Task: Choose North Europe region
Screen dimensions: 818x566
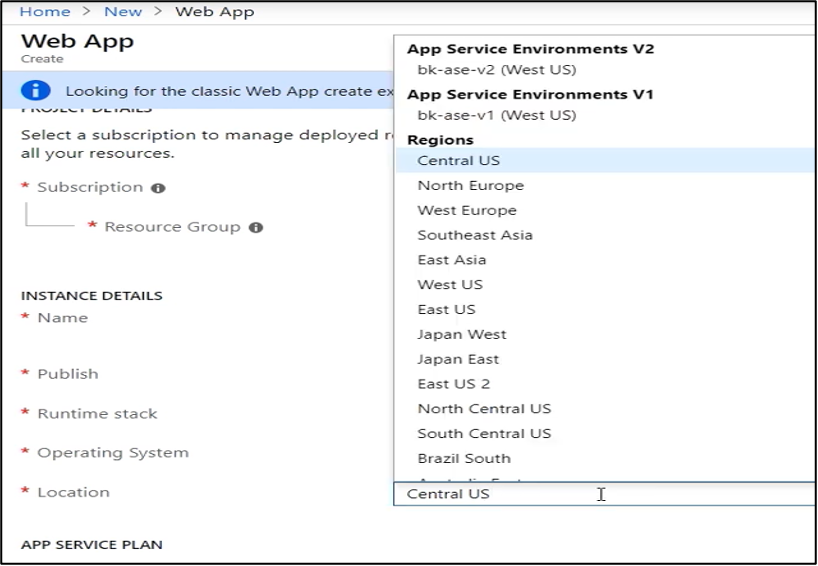Action: point(470,185)
